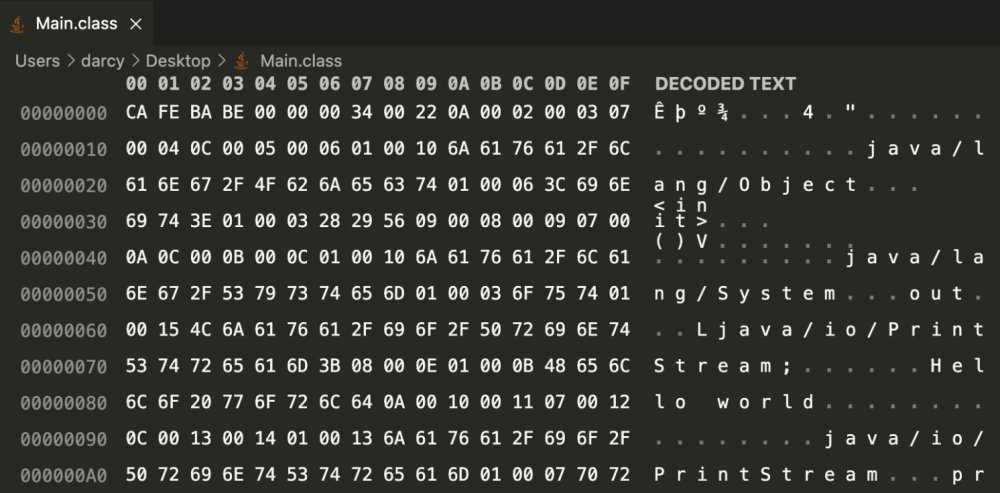Click the Java file icon in the breadcrumb

[x=243, y=61]
